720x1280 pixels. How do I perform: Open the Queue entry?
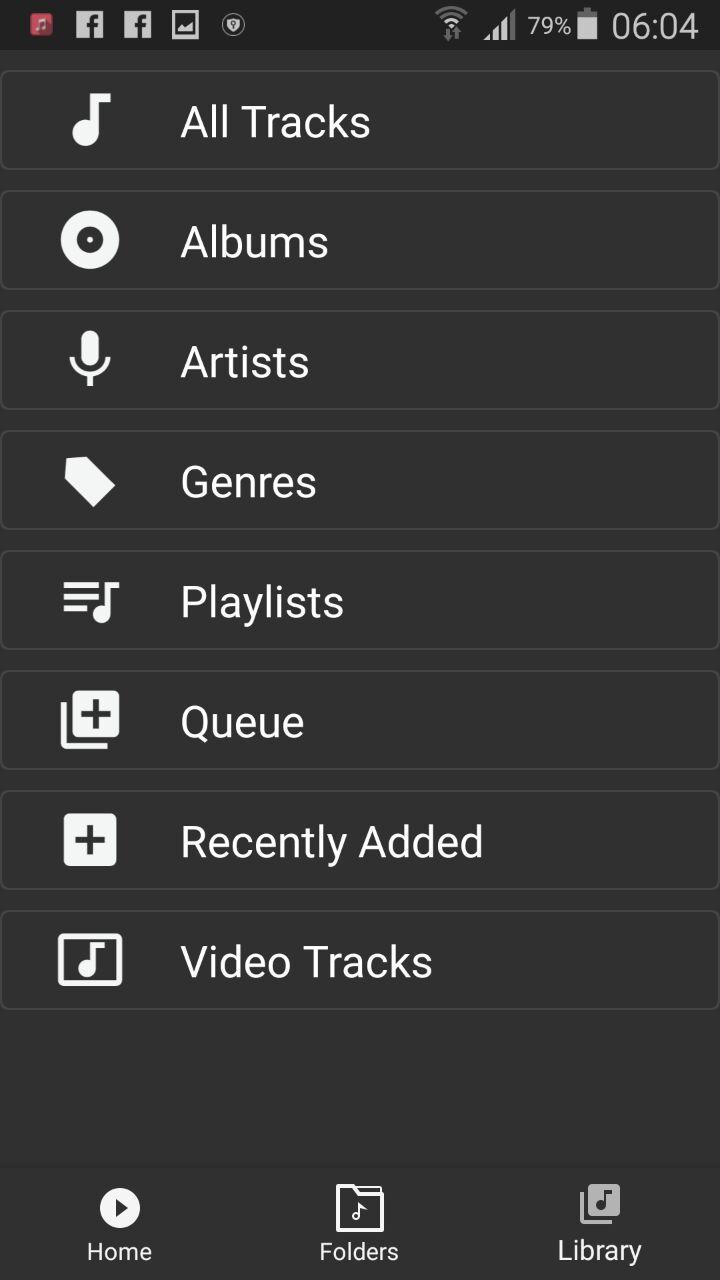point(242,722)
